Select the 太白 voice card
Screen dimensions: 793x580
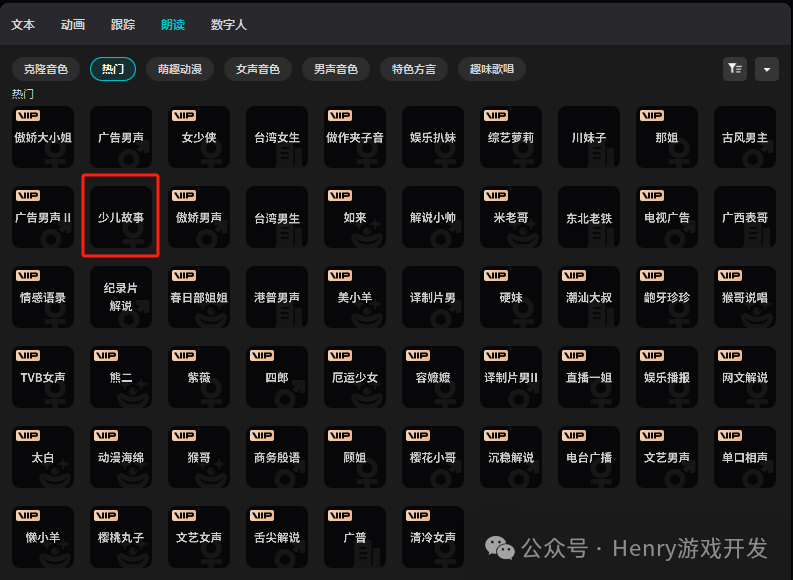[x=43, y=457]
